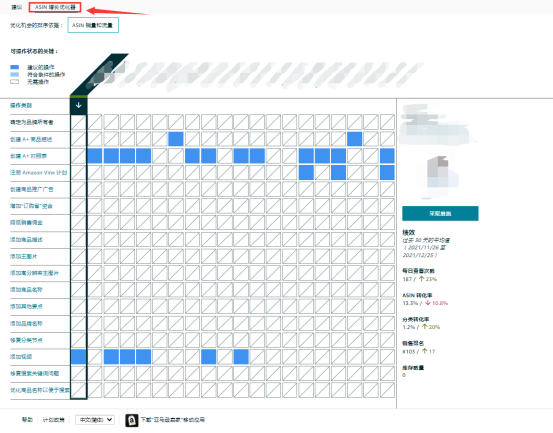Image resolution: width=553 pixels, height=433 pixels.
Task: Switch to the 建议 tab
Action: click(17, 7)
